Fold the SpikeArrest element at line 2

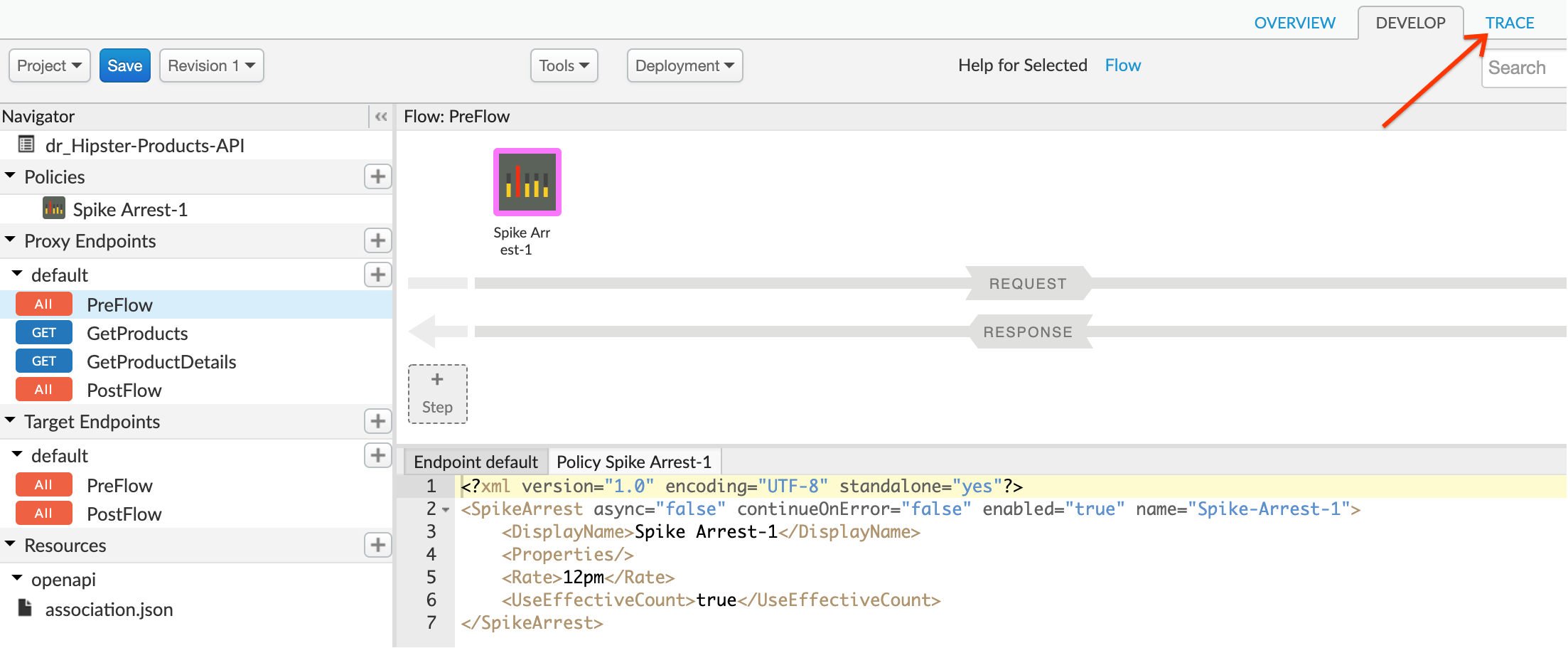pyautogui.click(x=446, y=509)
